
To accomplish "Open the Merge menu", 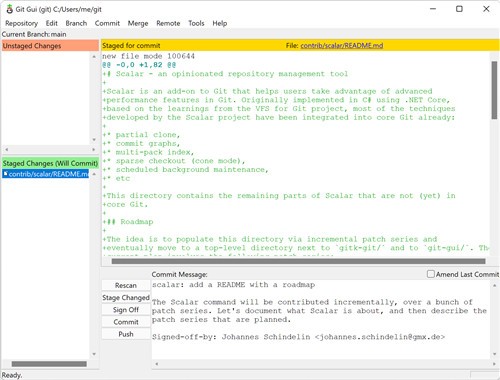I will 138,23.
